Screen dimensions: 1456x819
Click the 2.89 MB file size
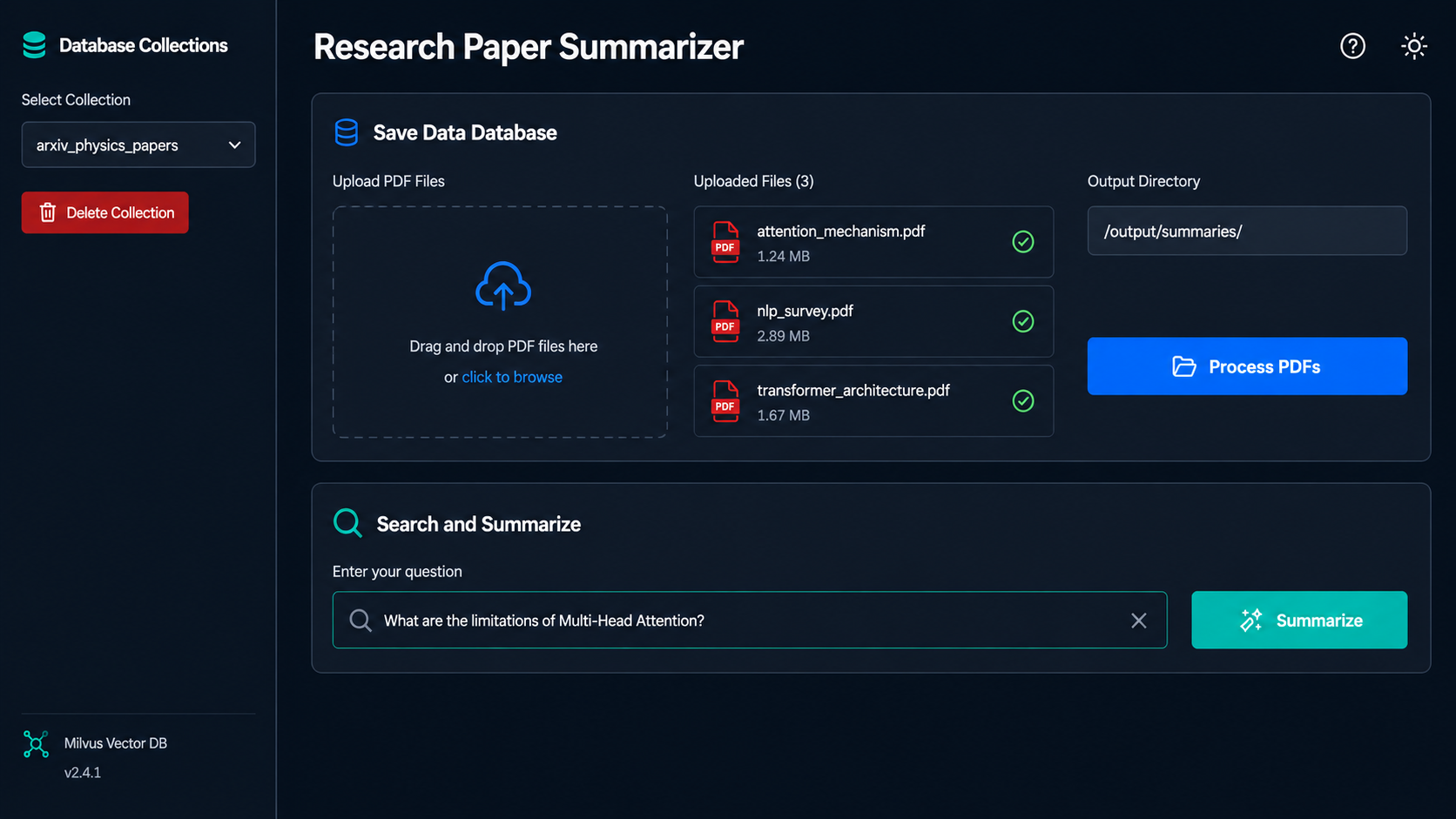pos(784,336)
